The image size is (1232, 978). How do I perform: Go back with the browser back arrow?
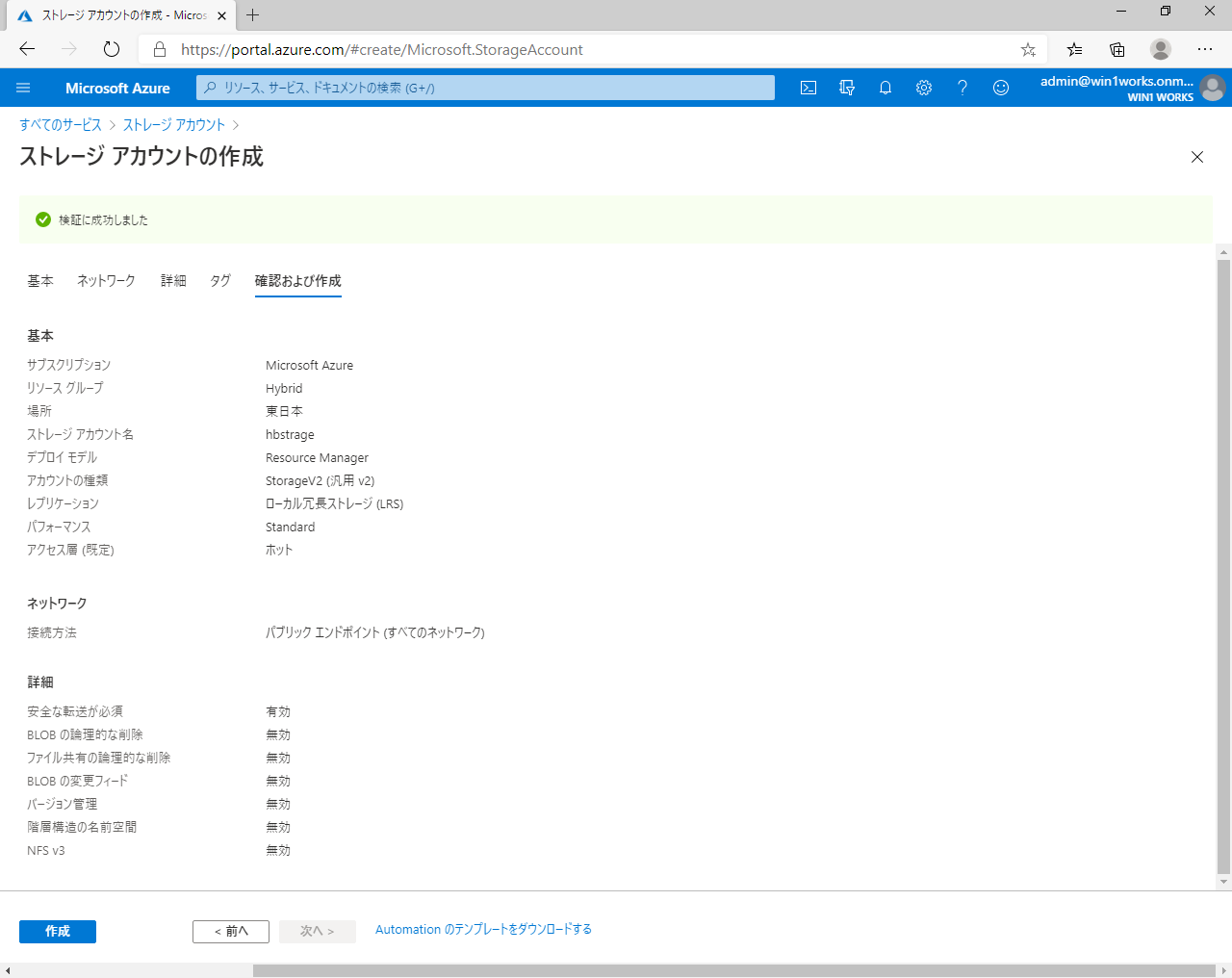(27, 49)
